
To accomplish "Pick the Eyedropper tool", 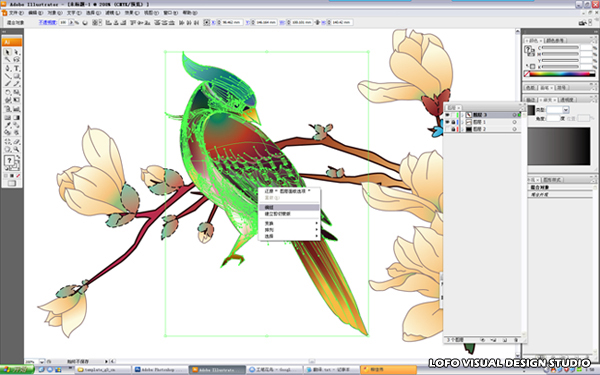I will pyautogui.click(x=7, y=125).
